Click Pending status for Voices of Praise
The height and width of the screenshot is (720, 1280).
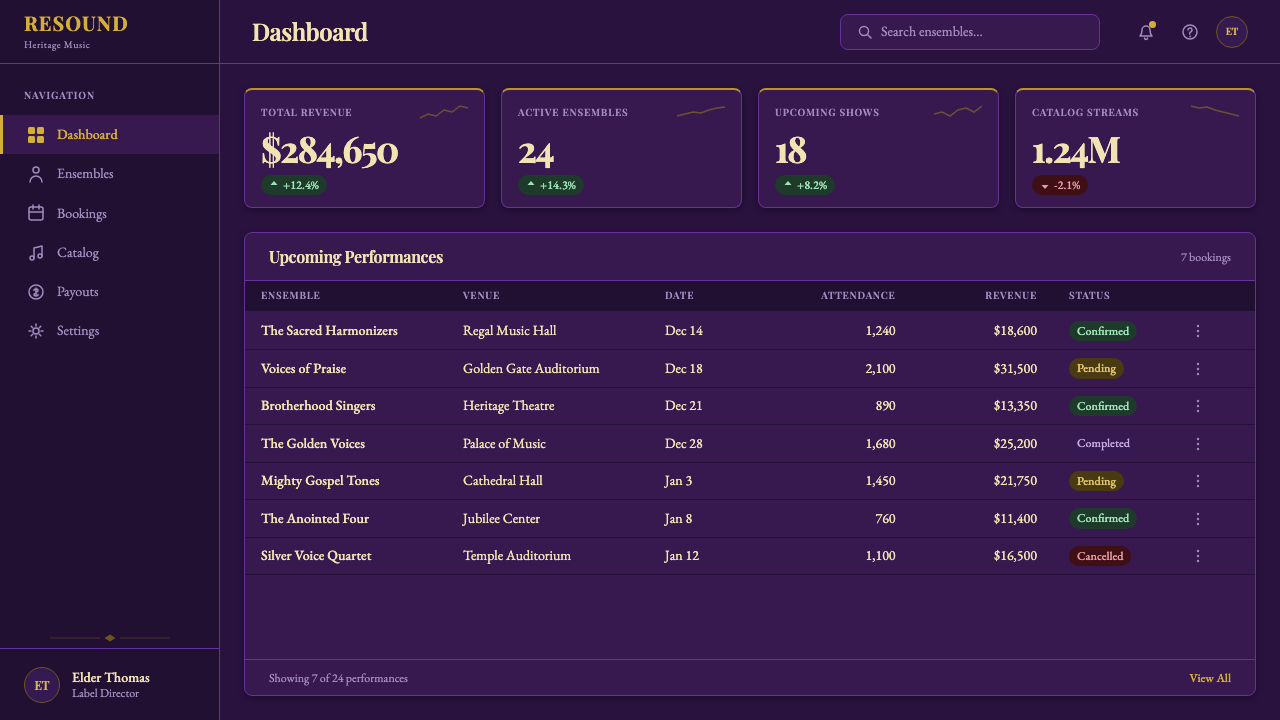click(1096, 369)
